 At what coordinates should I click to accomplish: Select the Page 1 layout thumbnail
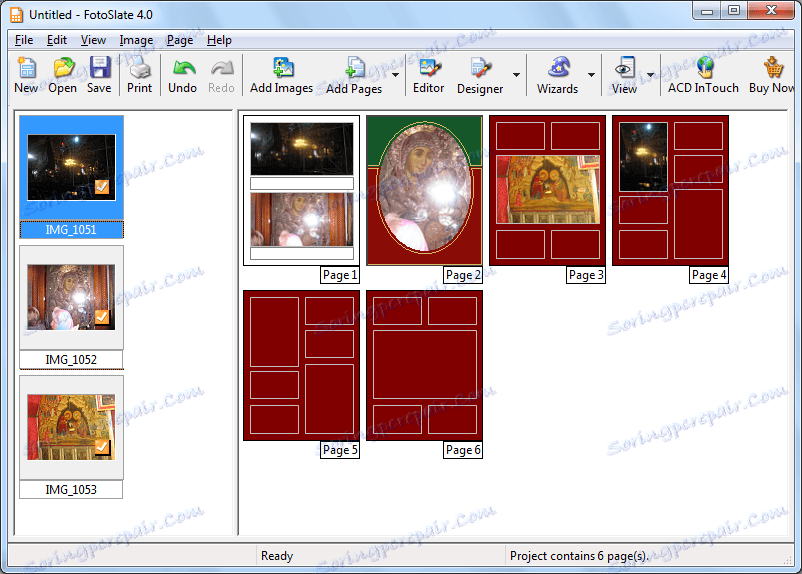[x=301, y=190]
